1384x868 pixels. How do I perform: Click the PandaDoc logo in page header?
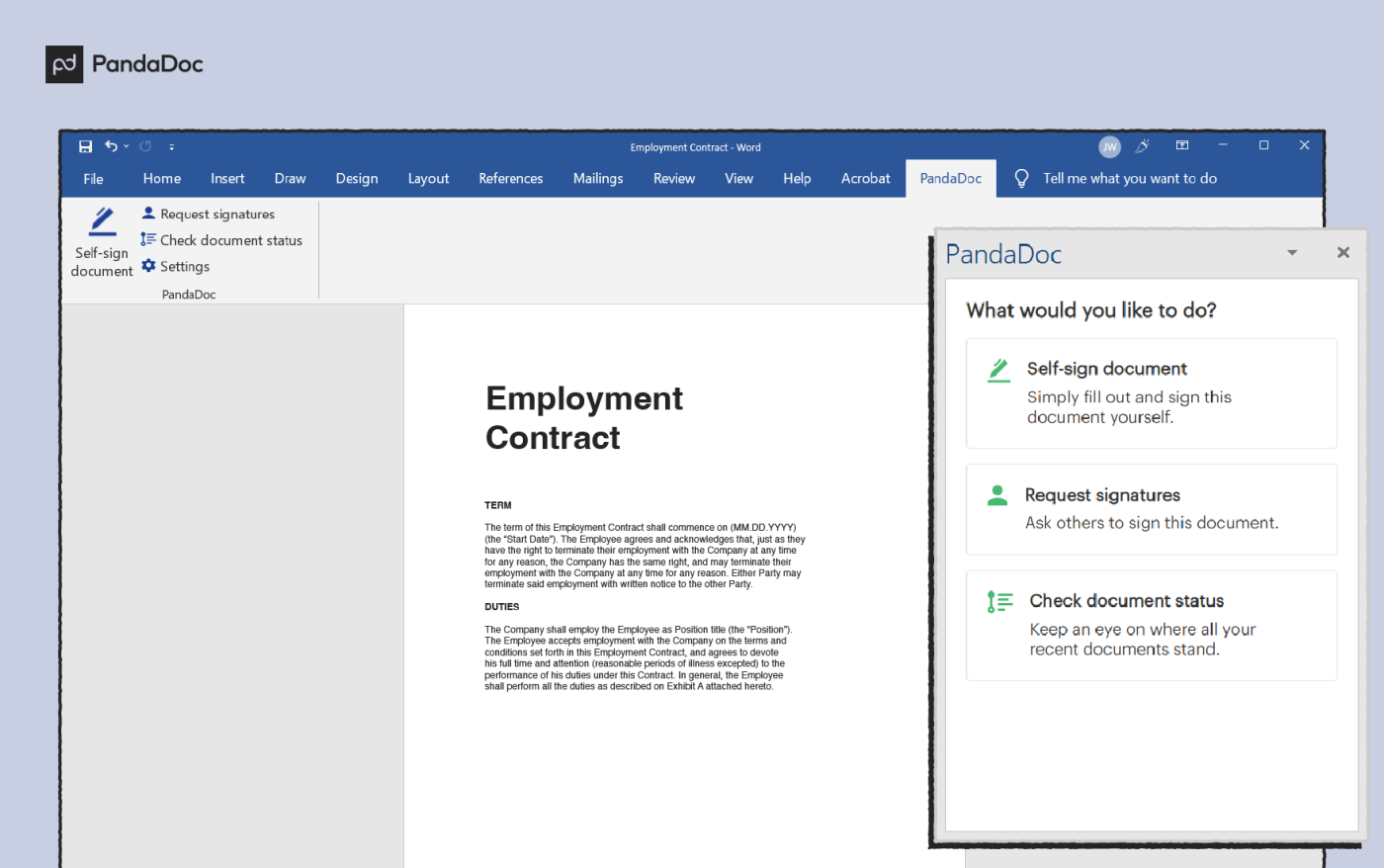coord(125,64)
